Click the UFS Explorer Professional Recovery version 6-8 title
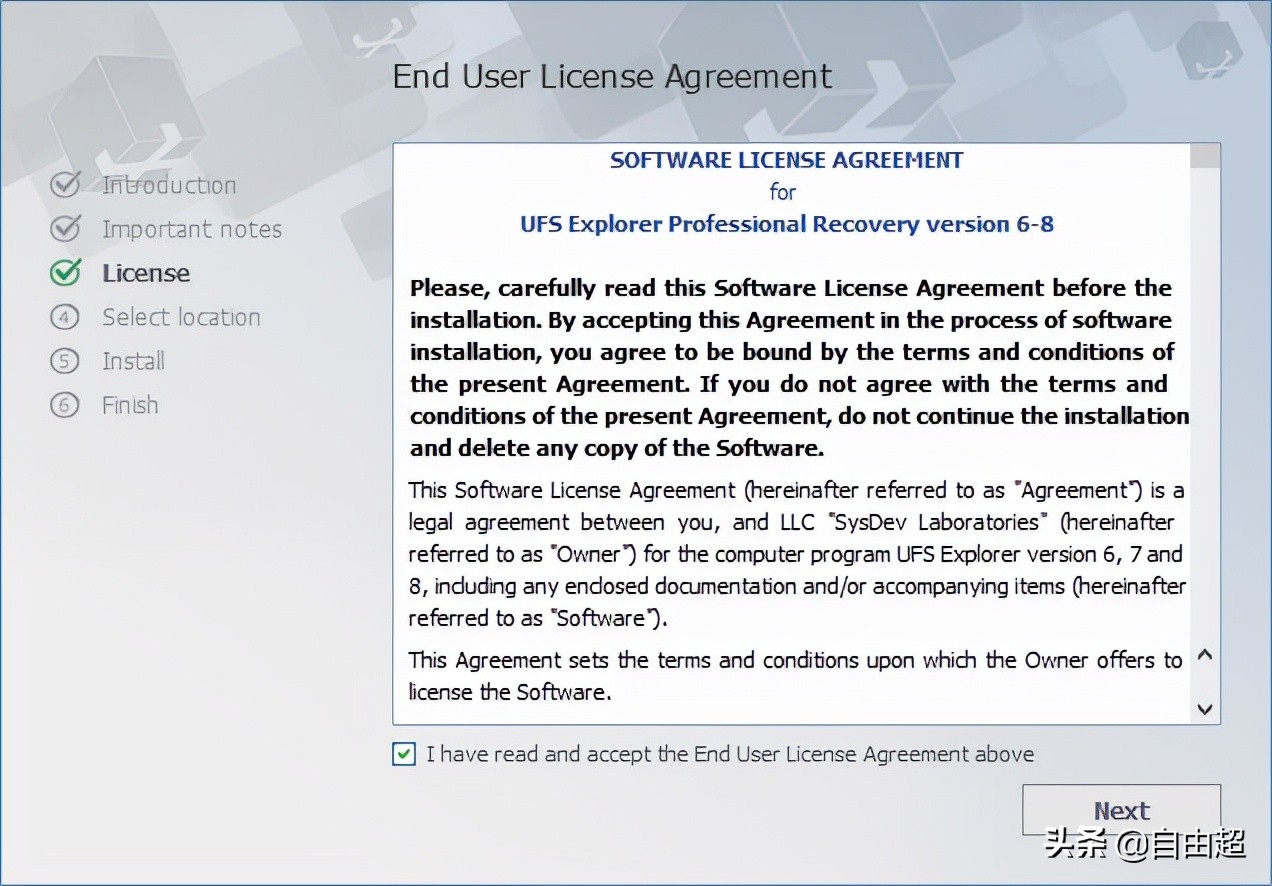 coord(787,224)
